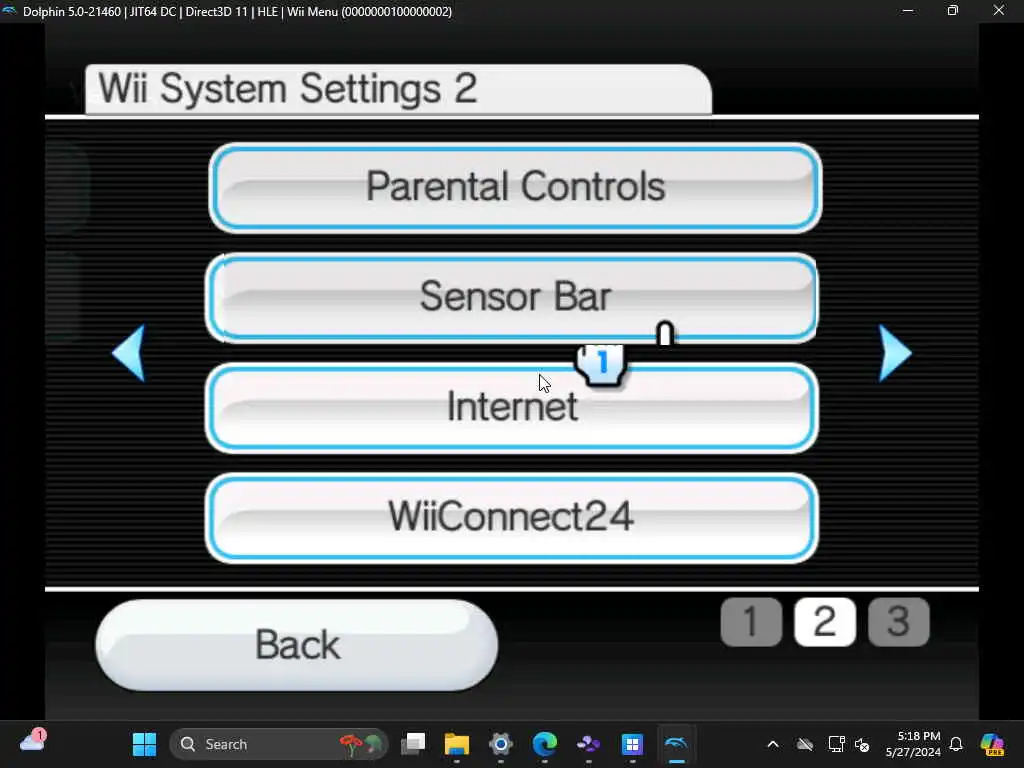The width and height of the screenshot is (1024, 768).
Task: Open Copilot preview icon in taskbar
Action: click(x=993, y=744)
